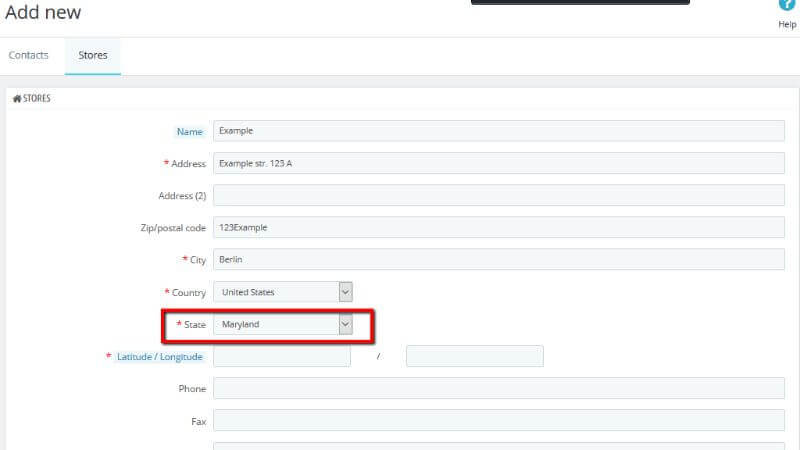
Task: Click the Latitude / Longitude label
Action: click(x=160, y=357)
